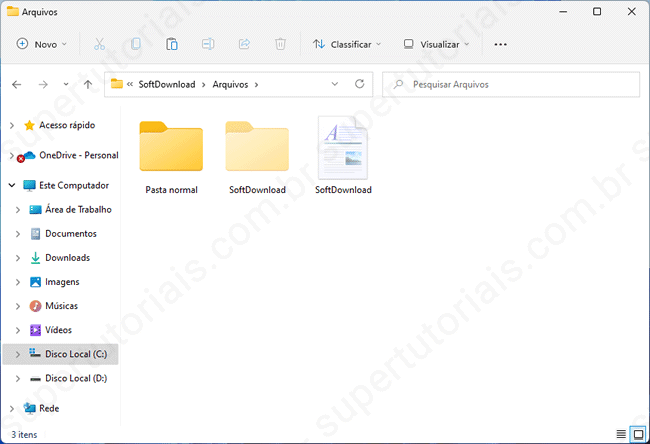Click the Rename icon in toolbar
The image size is (650, 444).
pyautogui.click(x=208, y=44)
